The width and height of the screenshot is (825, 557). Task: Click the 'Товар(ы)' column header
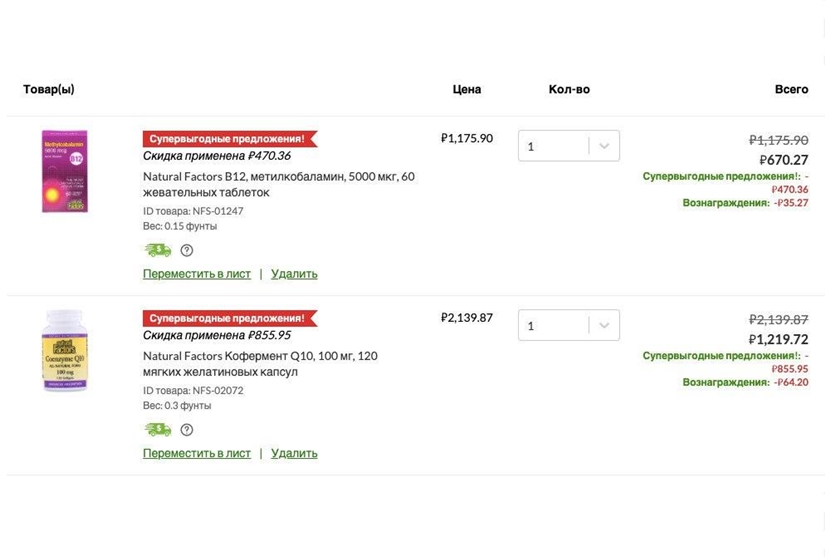(x=49, y=89)
